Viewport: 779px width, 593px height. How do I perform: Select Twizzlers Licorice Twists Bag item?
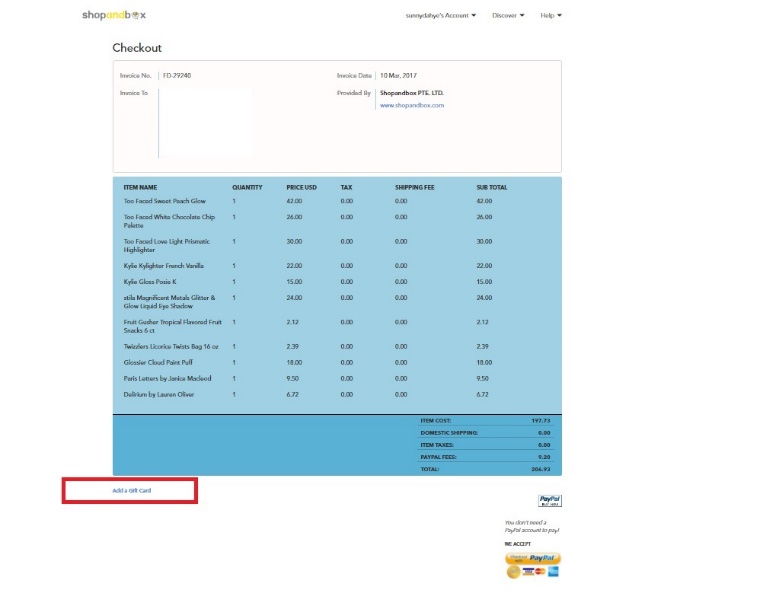pos(171,347)
